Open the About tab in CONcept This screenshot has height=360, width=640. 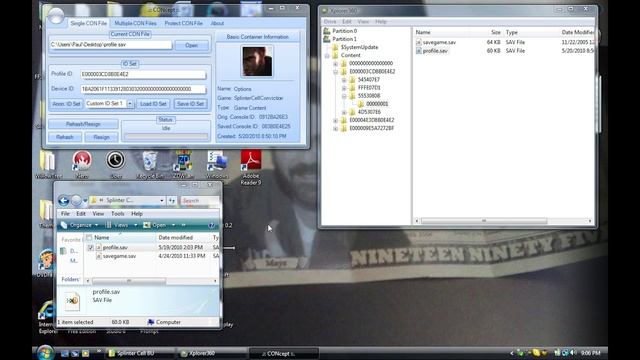217,23
